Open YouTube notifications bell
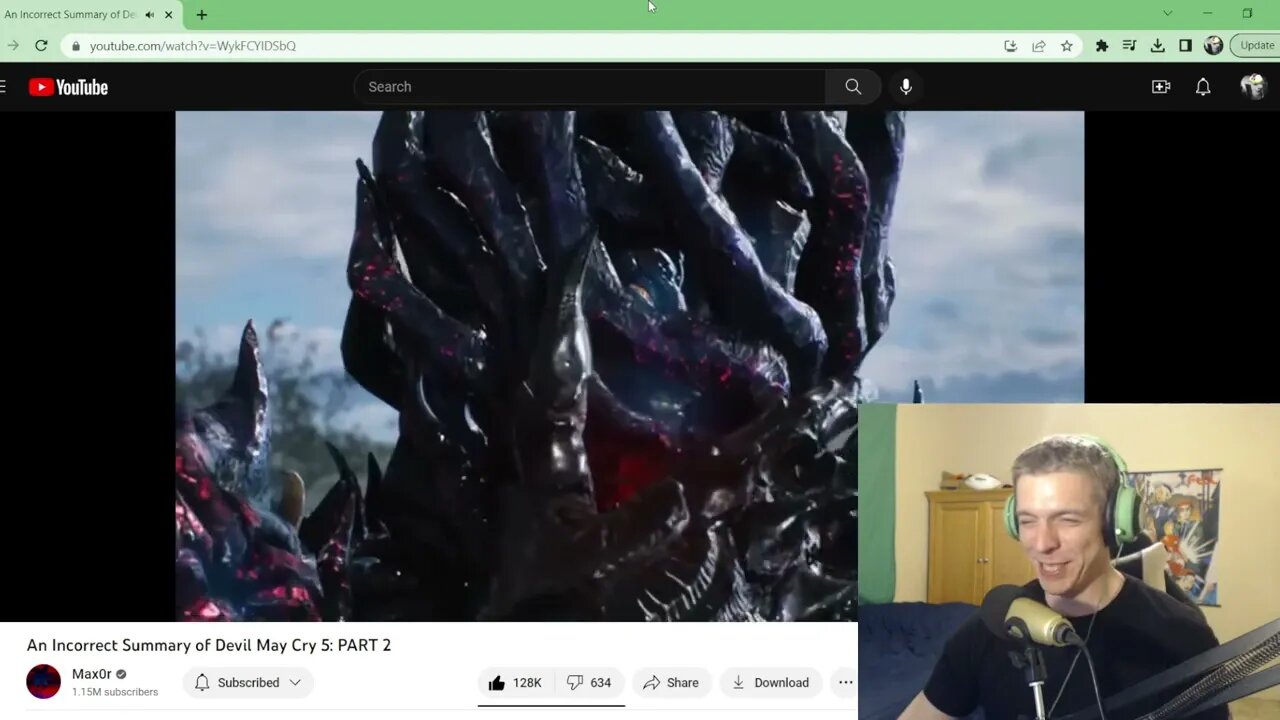The image size is (1280, 720). click(x=1203, y=87)
